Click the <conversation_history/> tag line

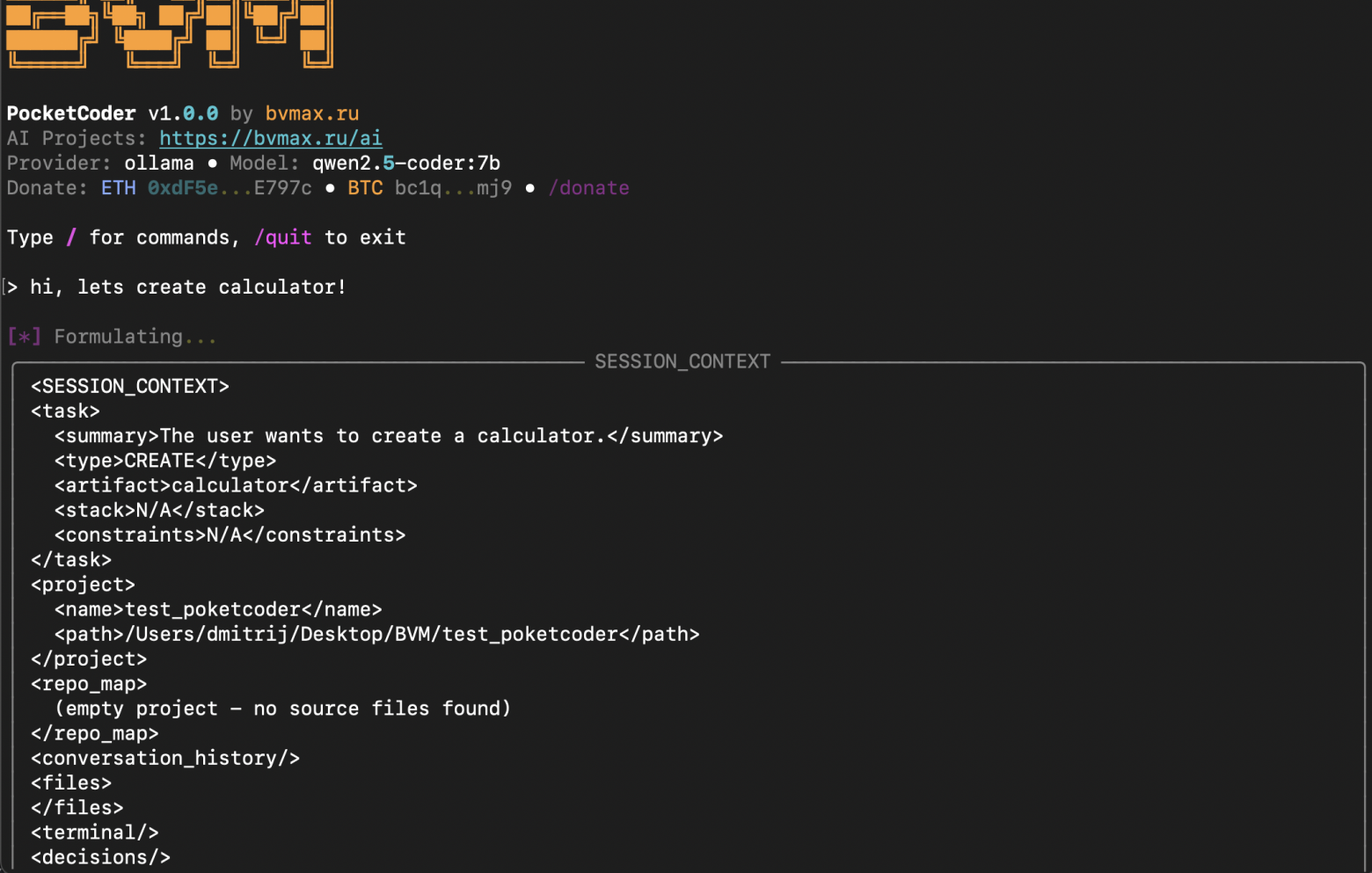[x=165, y=759]
